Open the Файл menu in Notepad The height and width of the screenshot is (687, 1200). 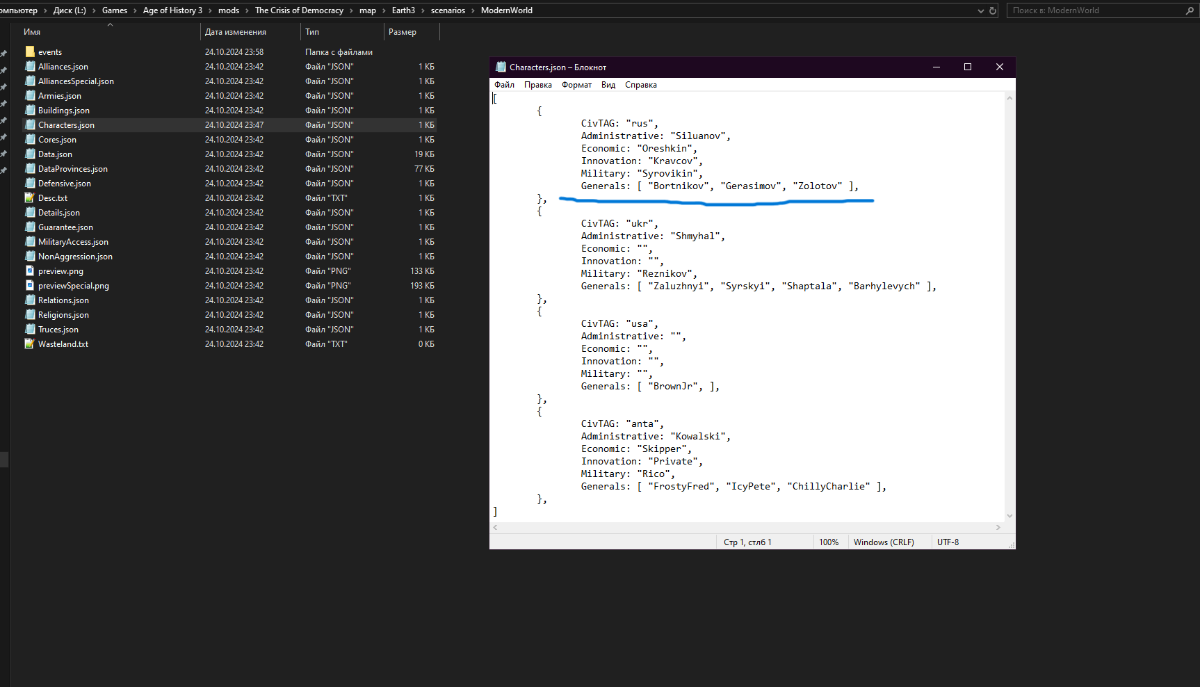tap(504, 85)
